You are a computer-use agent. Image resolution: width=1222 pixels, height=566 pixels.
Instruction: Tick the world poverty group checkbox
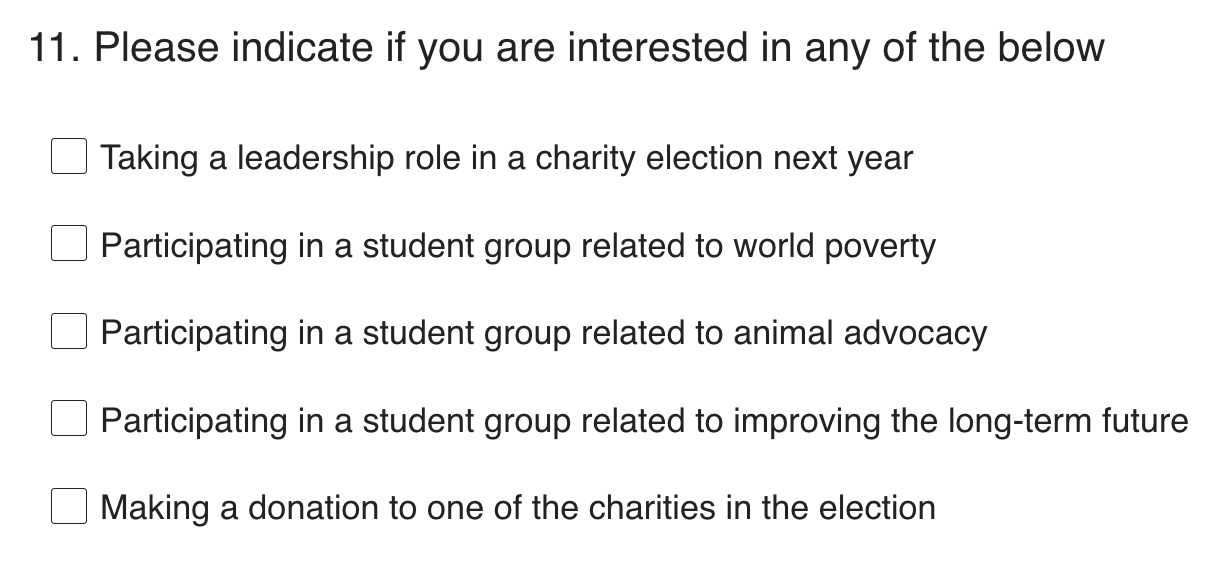click(x=69, y=245)
